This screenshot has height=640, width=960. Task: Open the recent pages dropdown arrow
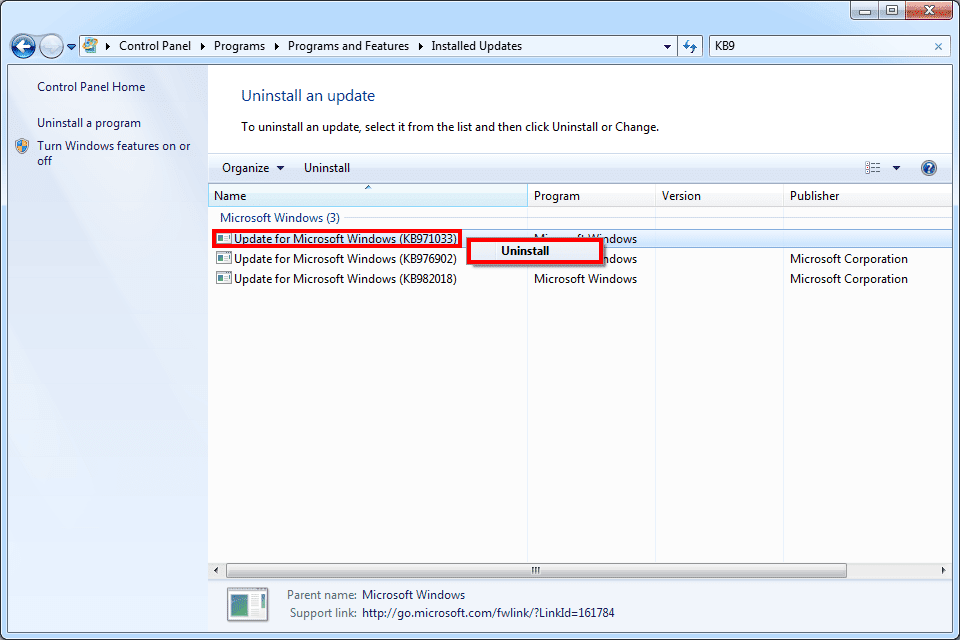(71, 47)
